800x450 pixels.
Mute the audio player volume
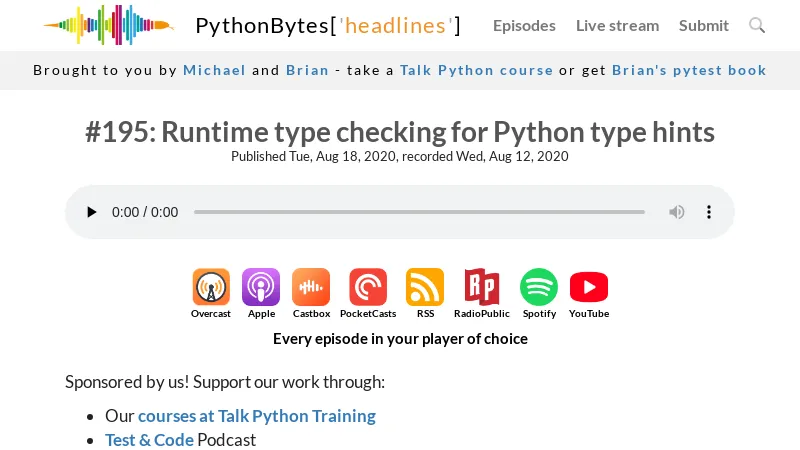(x=677, y=212)
